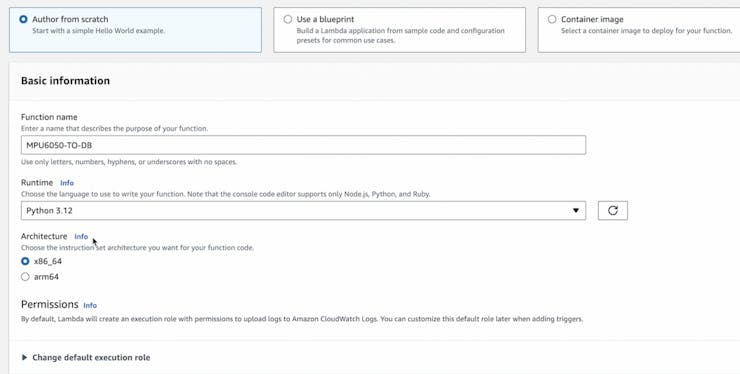Click the Runtime dropdown arrow icon
The height and width of the screenshot is (374, 740).
point(576,211)
